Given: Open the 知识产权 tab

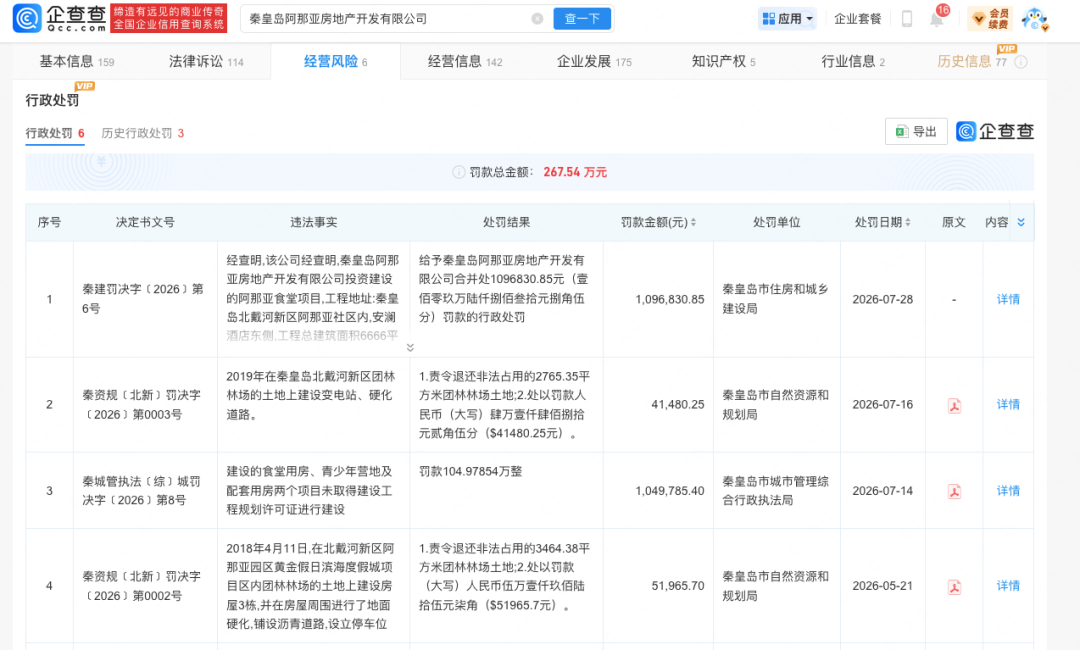Looking at the screenshot, I should pyautogui.click(x=723, y=61).
